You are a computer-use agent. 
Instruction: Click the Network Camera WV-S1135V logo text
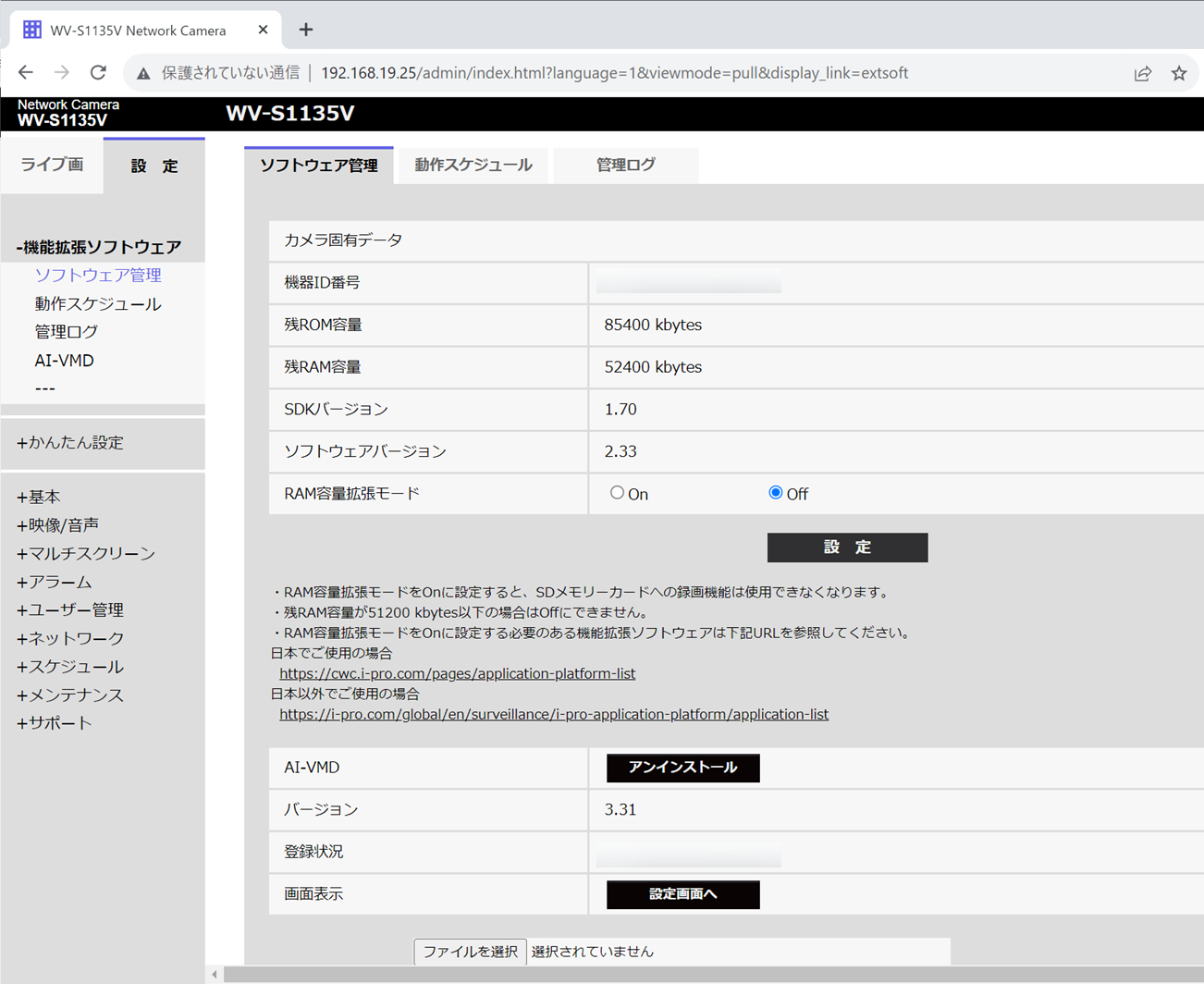[68, 113]
